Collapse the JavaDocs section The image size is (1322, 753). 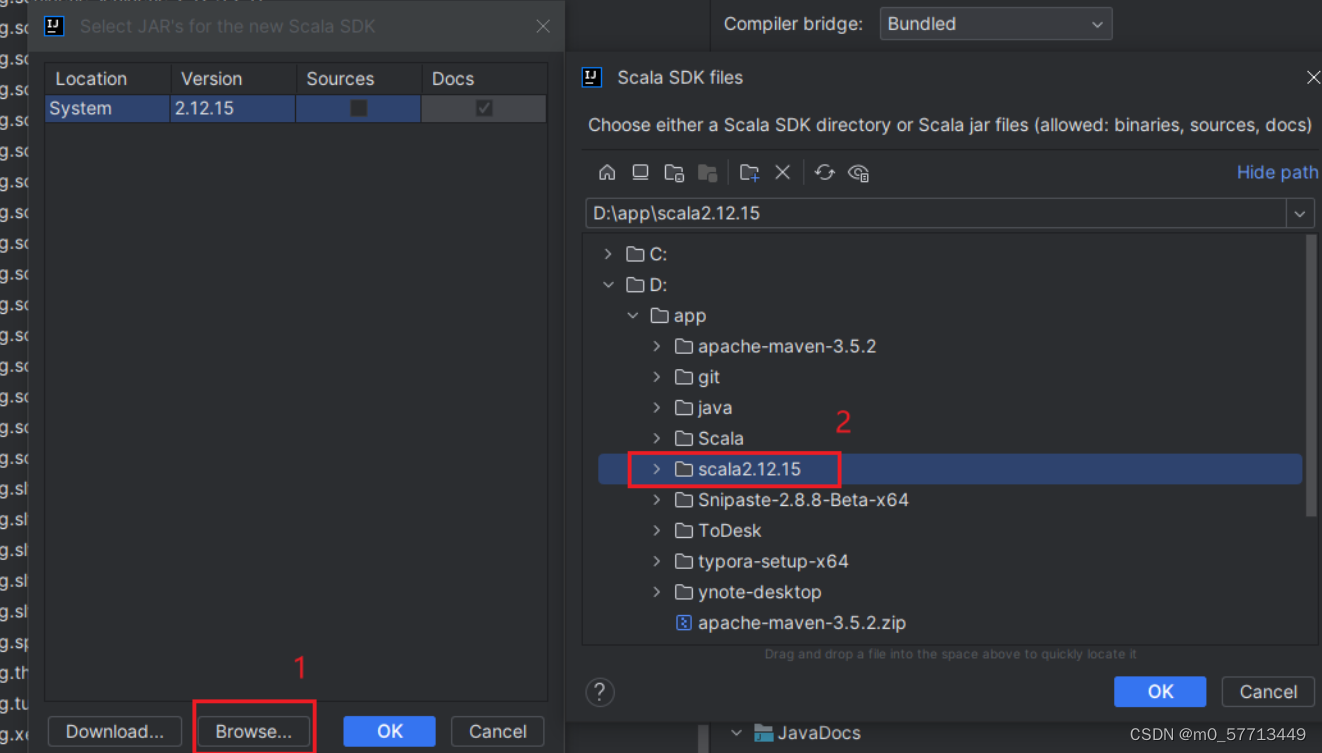[736, 733]
